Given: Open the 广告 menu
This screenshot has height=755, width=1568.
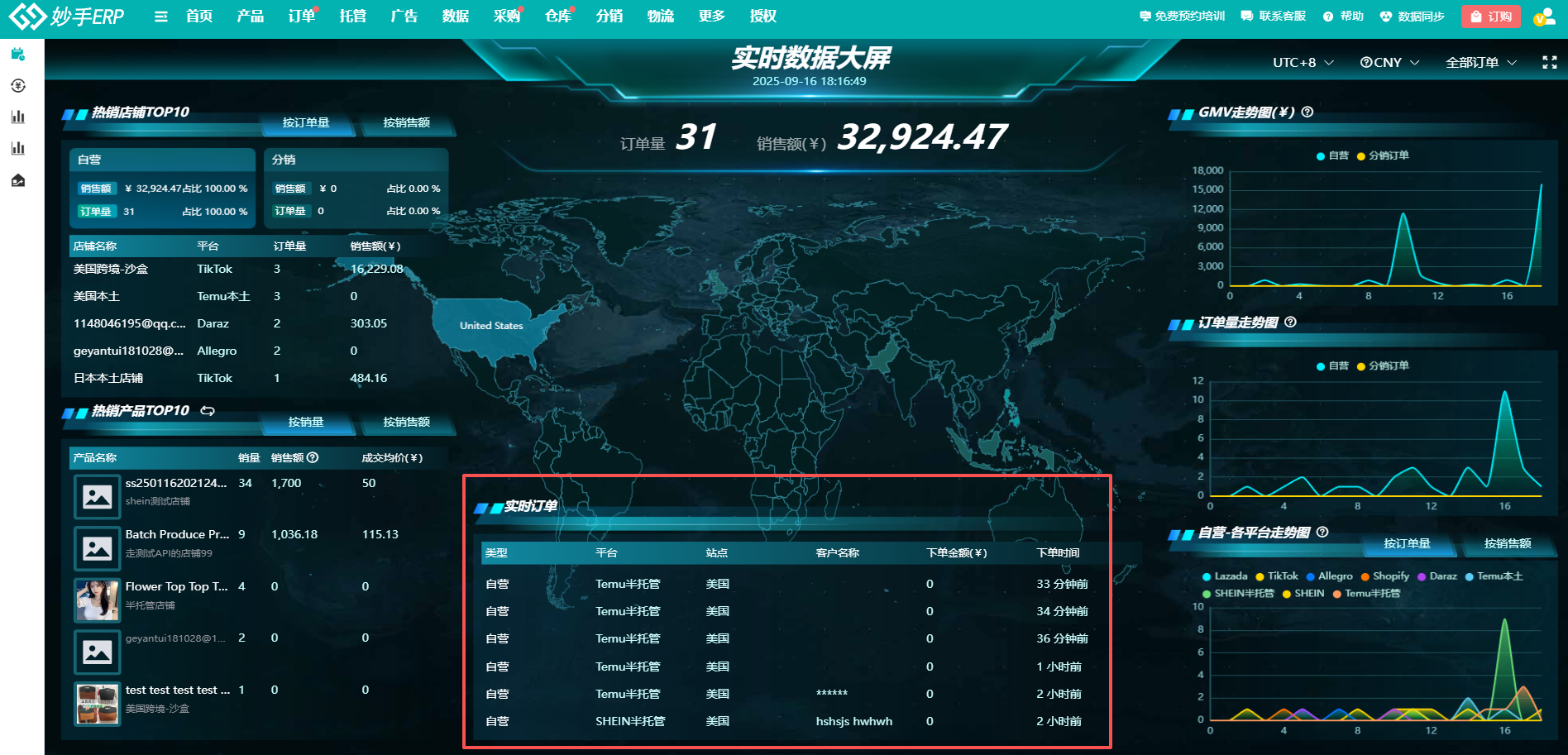Looking at the screenshot, I should (x=404, y=17).
